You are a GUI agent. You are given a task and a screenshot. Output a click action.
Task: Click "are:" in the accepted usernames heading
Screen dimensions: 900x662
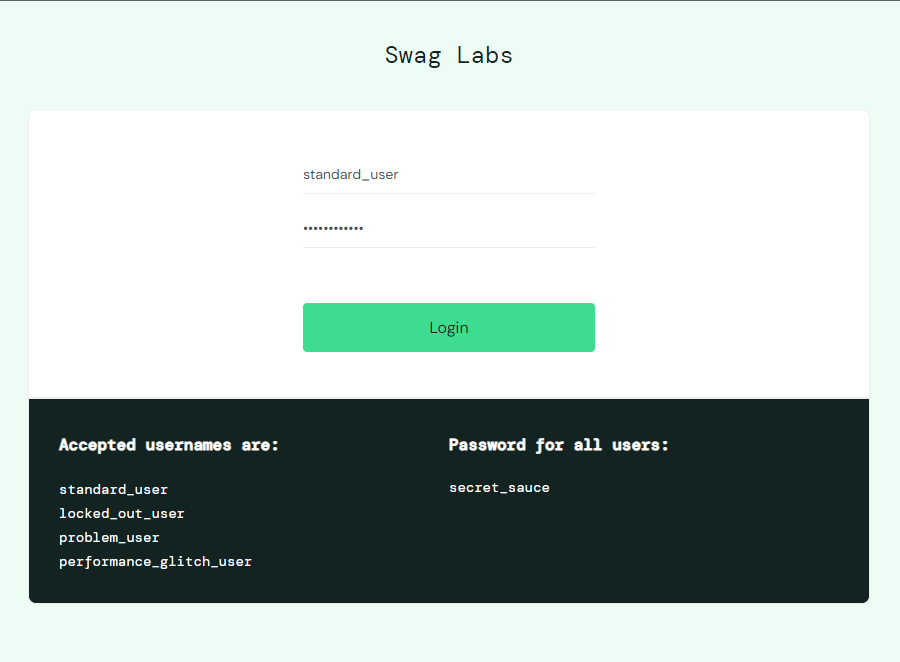coord(260,445)
